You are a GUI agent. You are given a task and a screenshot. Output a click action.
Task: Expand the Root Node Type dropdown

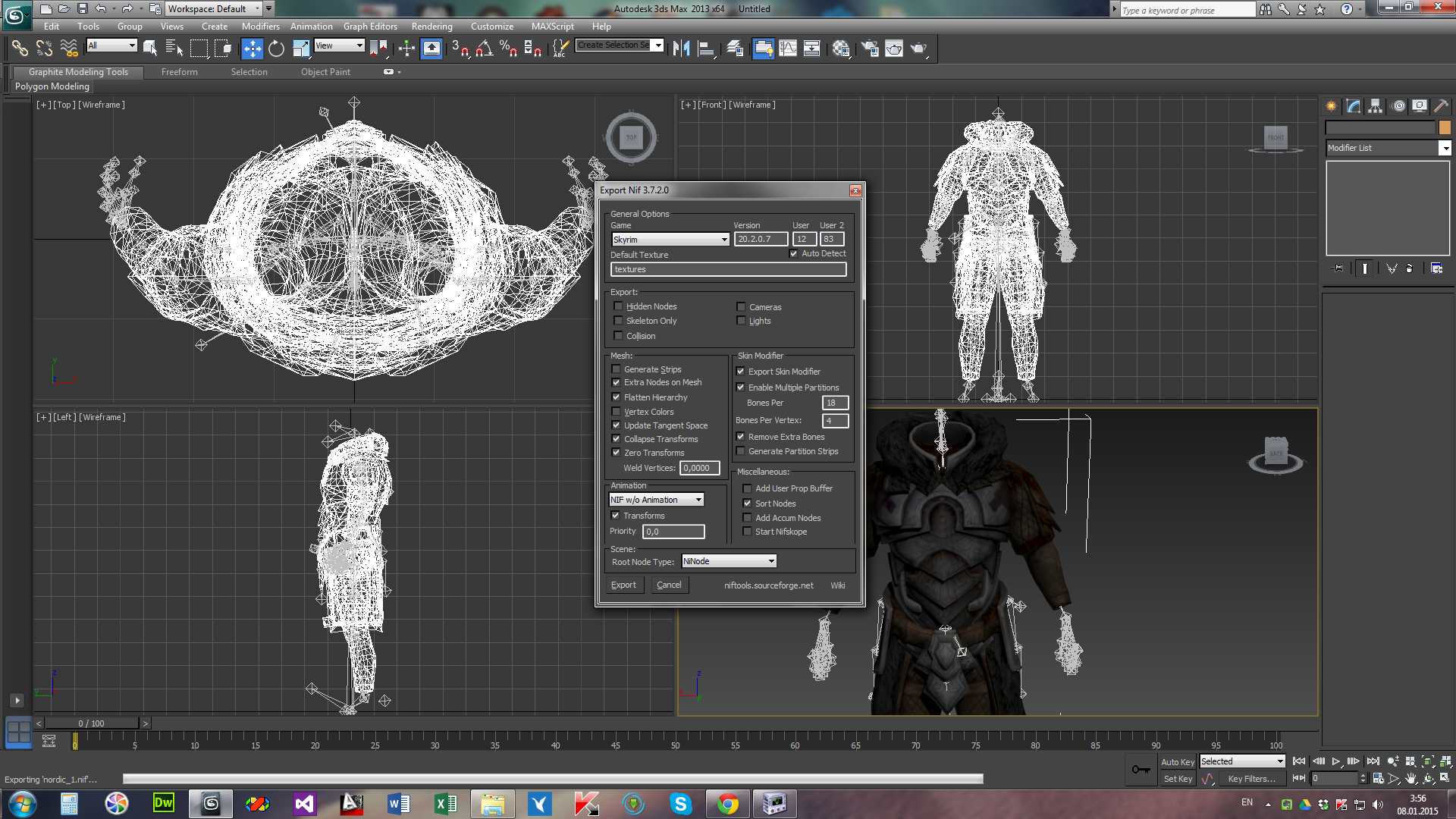tap(729, 561)
